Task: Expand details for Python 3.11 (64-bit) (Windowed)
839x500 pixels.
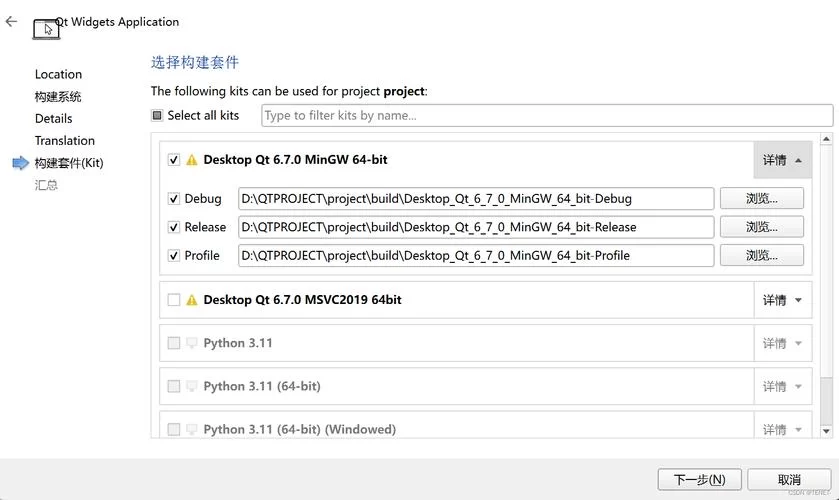Action: pos(782,429)
